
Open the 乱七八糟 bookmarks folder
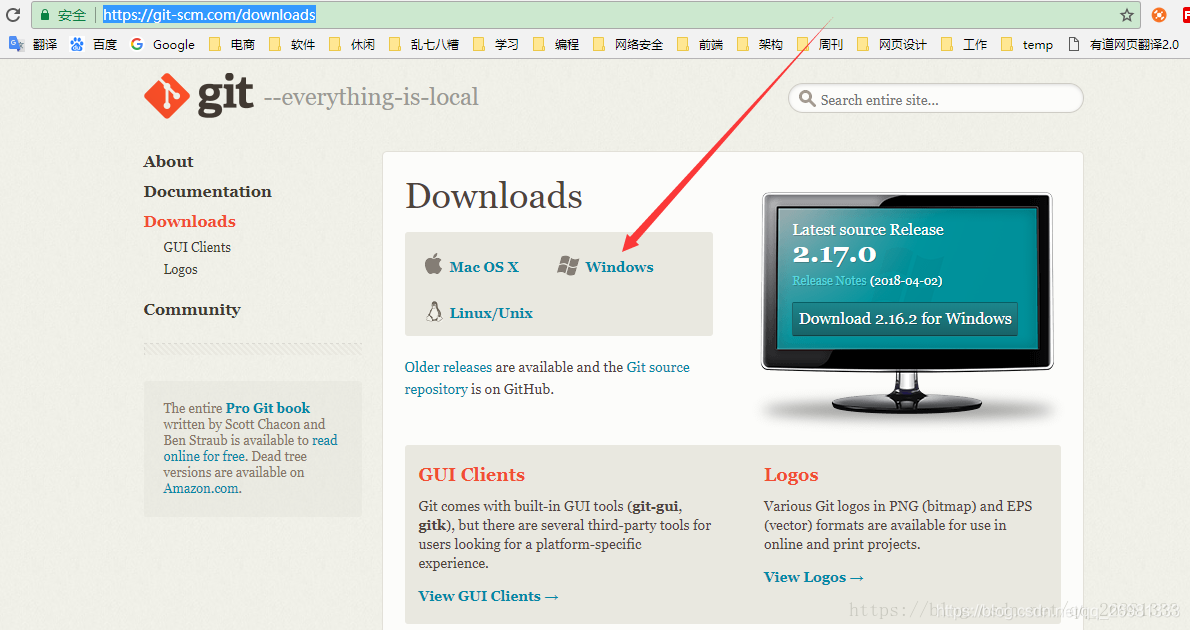tap(424, 44)
